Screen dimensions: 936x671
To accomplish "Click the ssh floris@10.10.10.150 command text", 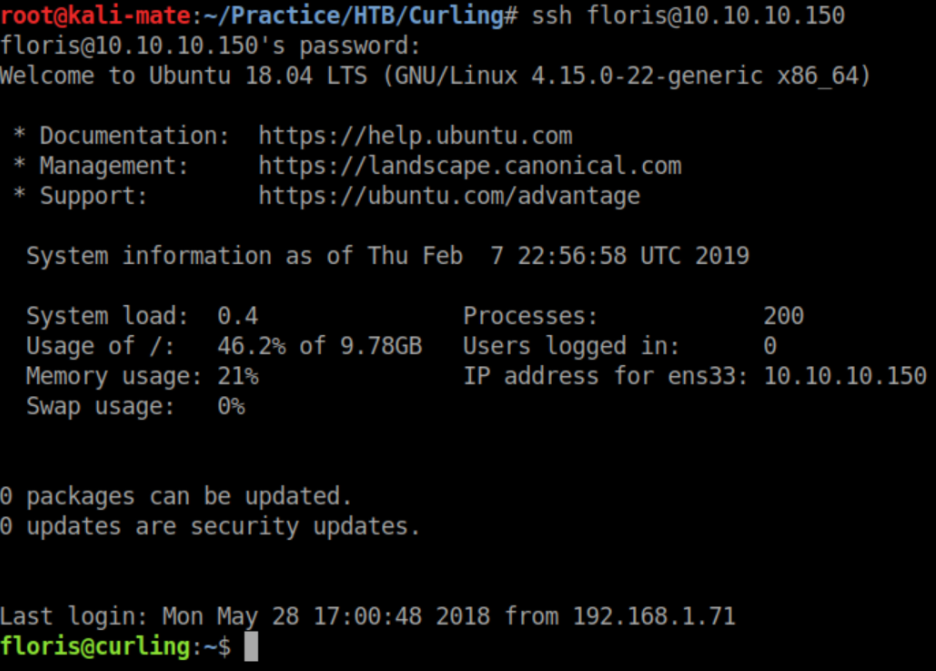I will (x=688, y=16).
